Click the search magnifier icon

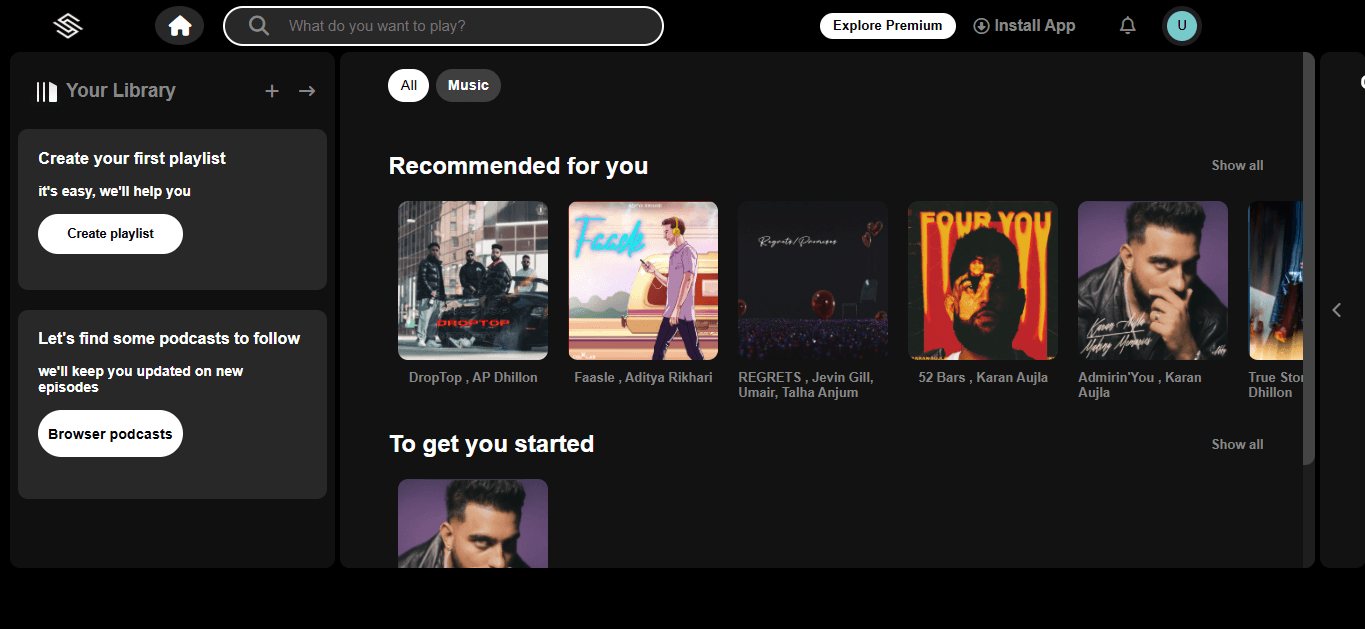(x=258, y=25)
